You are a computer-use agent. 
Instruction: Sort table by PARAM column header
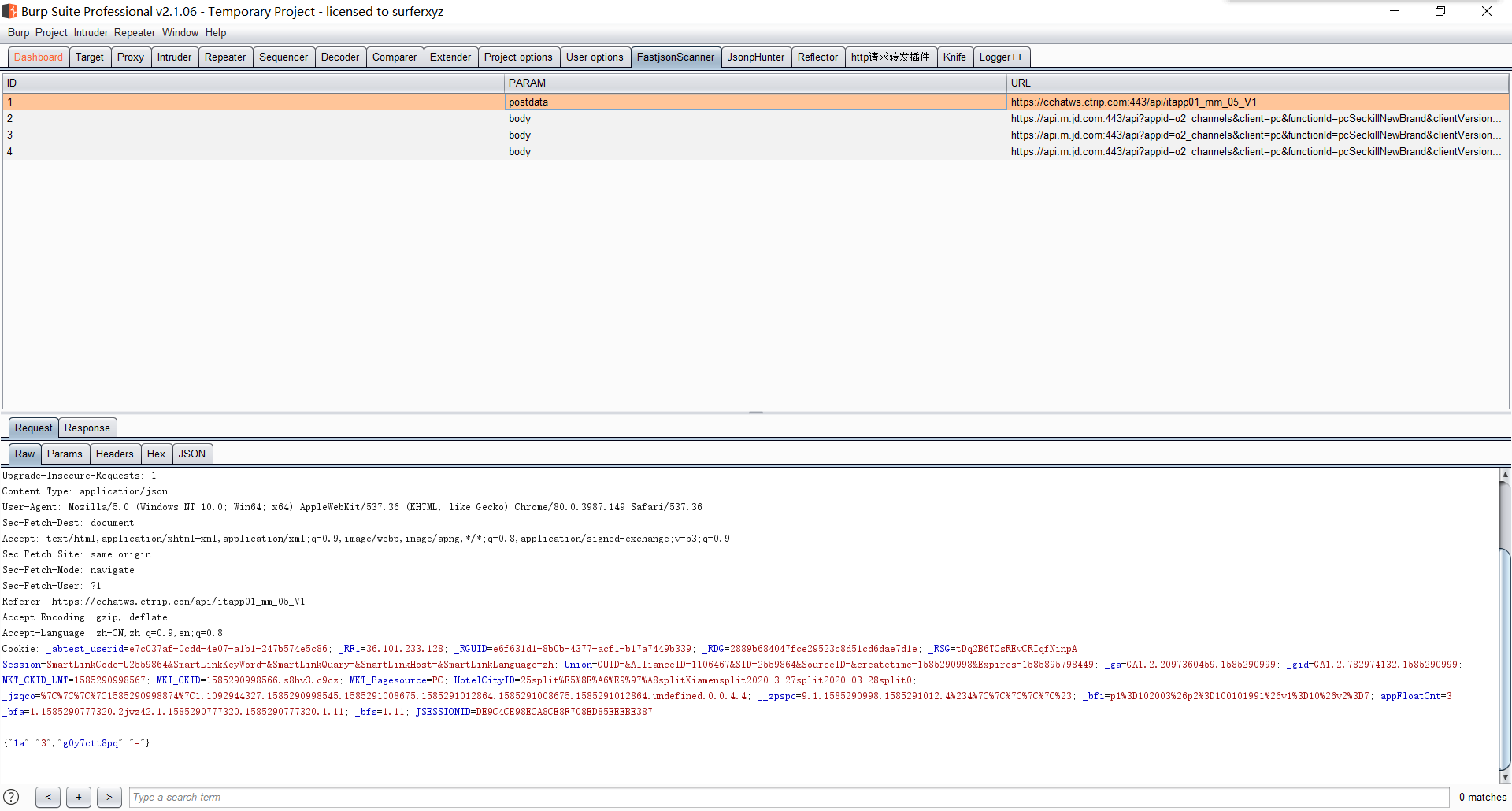[x=755, y=83]
